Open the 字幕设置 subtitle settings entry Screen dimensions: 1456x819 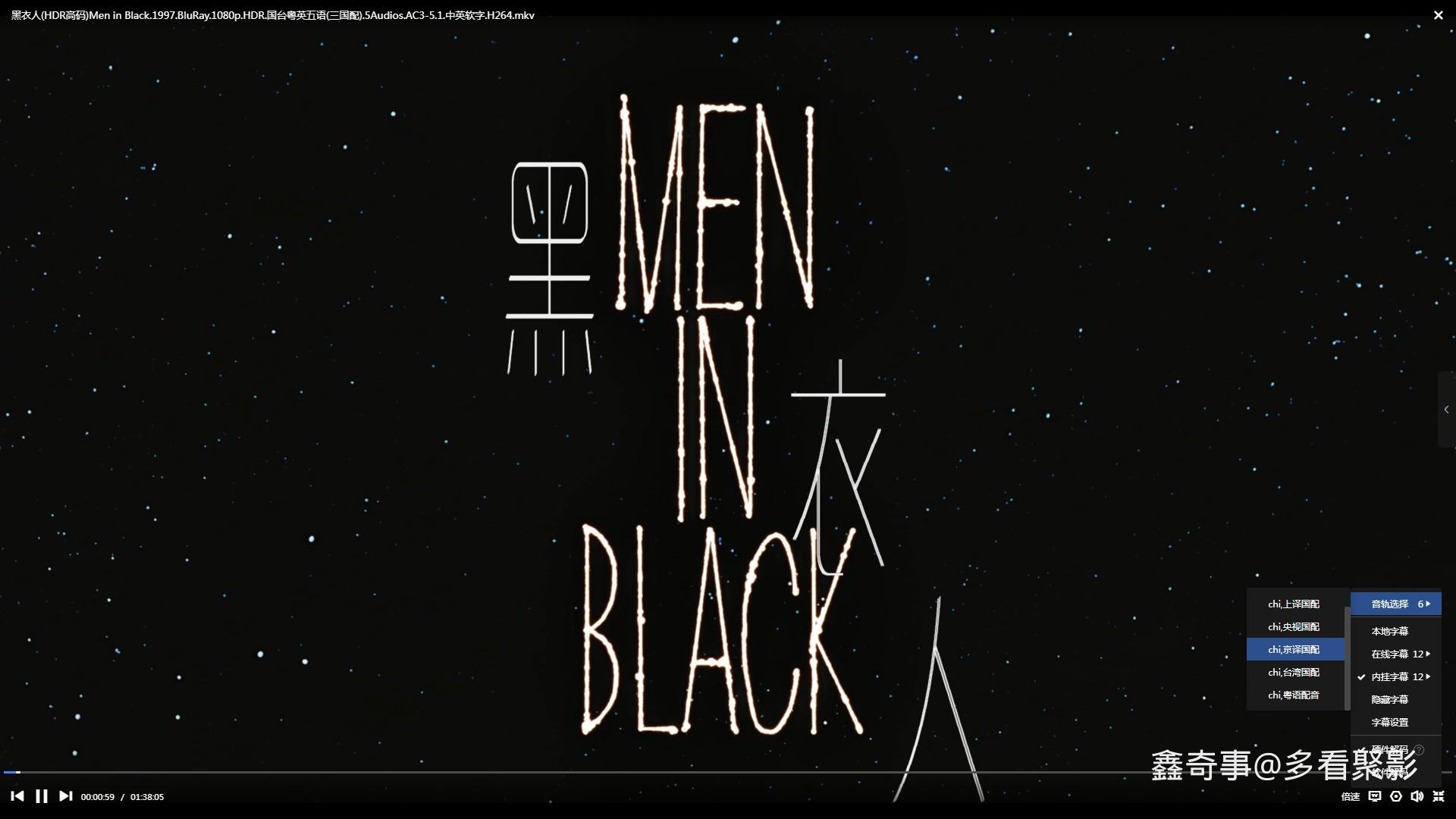[1389, 722]
